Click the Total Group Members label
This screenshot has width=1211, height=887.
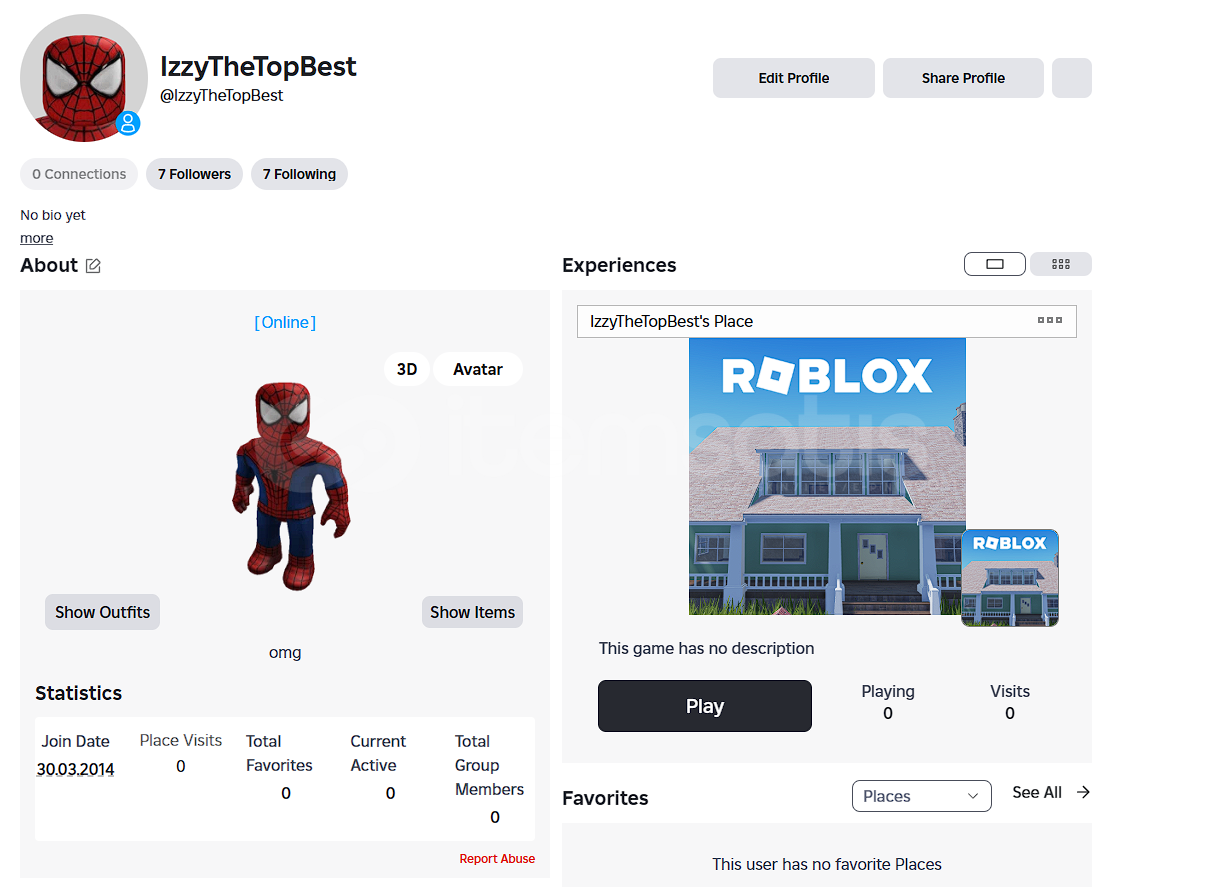coord(489,765)
